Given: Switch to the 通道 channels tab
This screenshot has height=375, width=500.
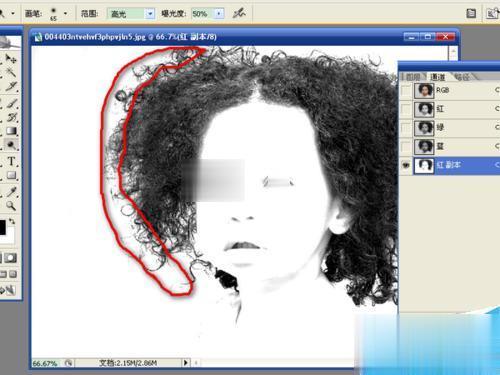Looking at the screenshot, I should (x=437, y=77).
